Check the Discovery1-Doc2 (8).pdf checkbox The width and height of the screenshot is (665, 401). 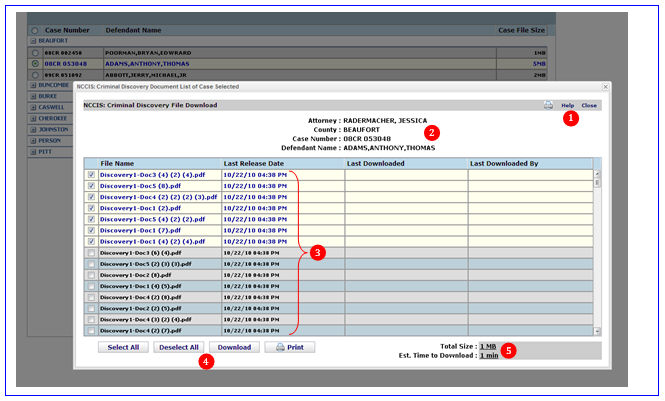tap(91, 275)
